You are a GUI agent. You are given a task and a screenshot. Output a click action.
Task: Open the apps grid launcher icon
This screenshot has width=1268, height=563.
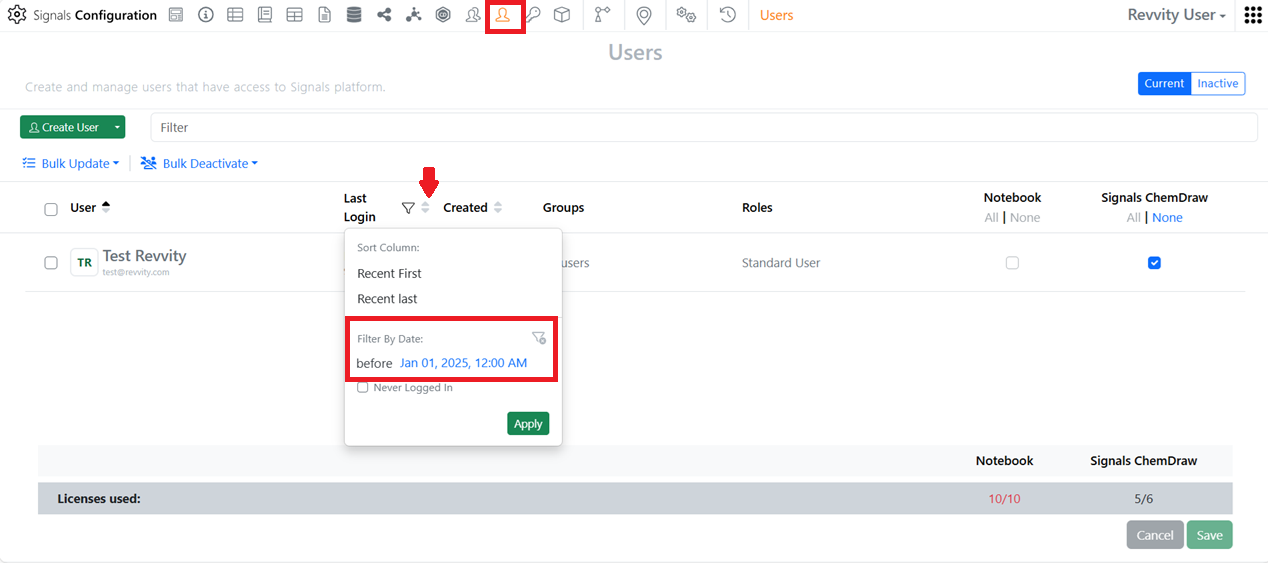click(x=1252, y=15)
